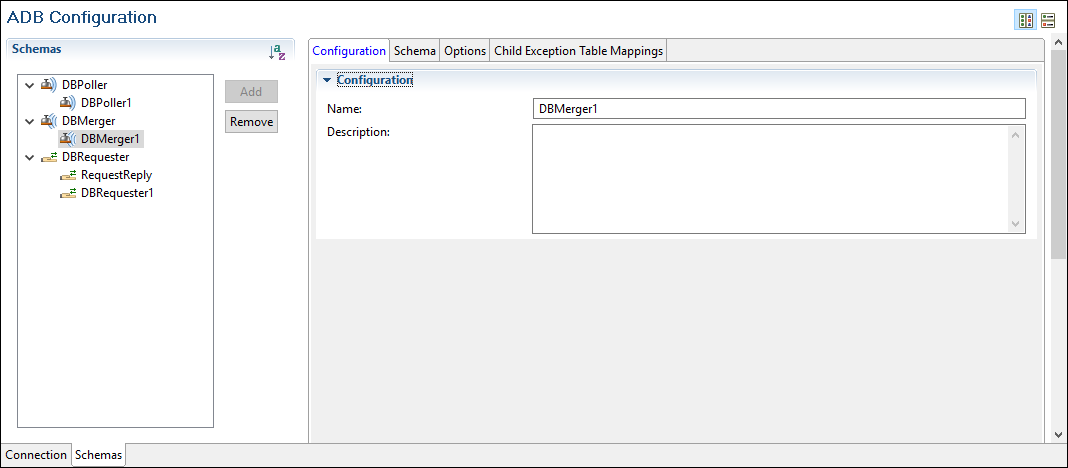Click the DBMerger node icon
The height and width of the screenshot is (468, 1068).
click(49, 121)
